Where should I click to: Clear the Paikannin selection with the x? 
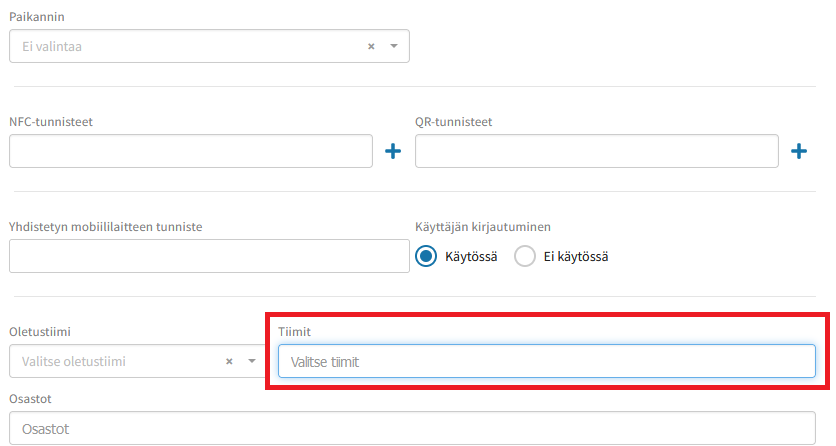coord(371,46)
